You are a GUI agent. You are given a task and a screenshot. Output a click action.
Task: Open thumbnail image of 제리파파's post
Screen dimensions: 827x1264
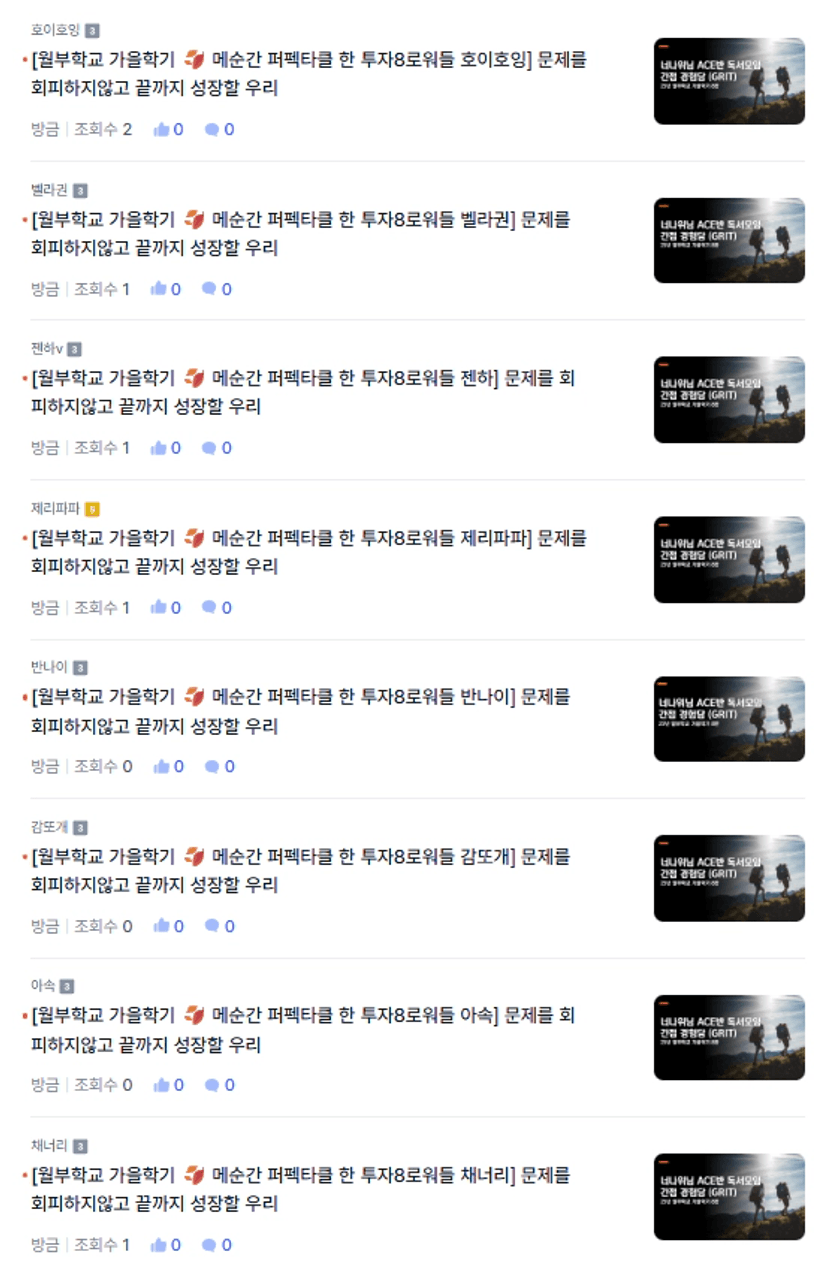point(729,560)
